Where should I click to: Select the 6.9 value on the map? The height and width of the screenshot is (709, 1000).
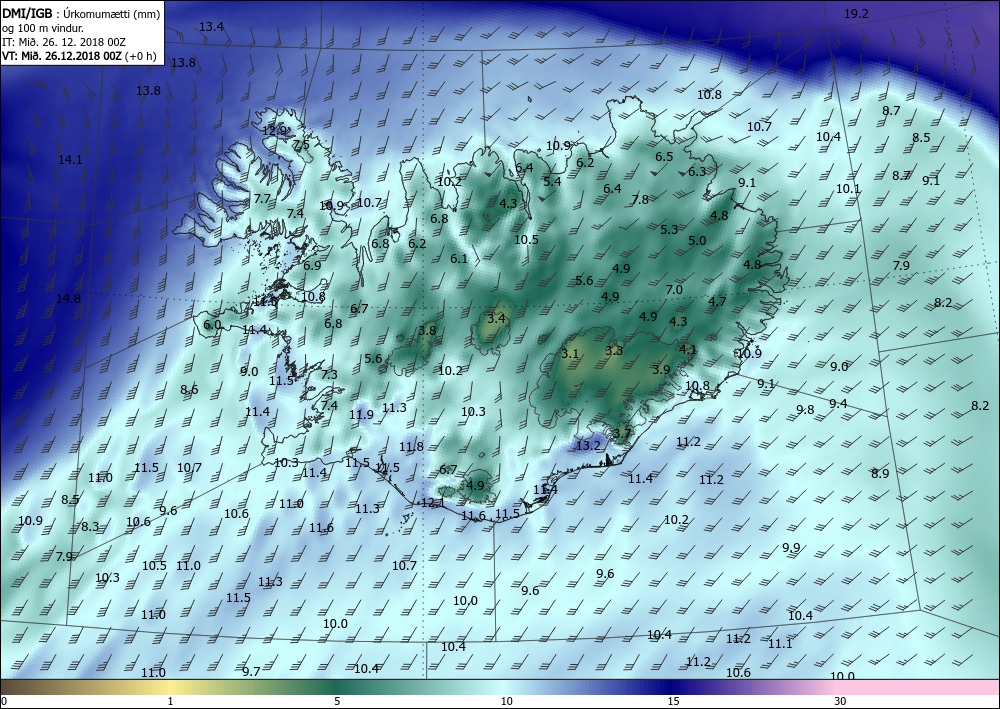[x=312, y=266]
